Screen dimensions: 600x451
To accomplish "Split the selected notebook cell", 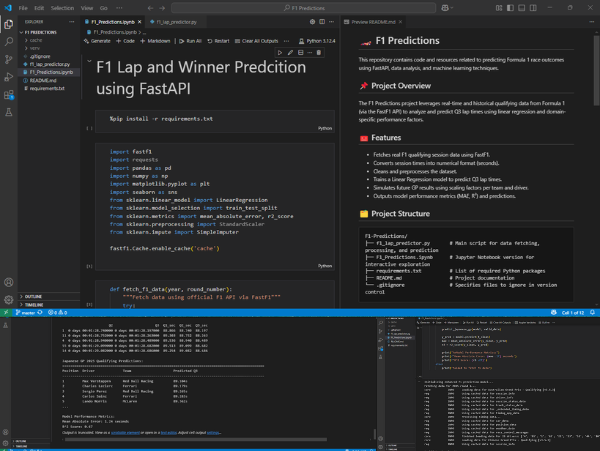I will 300,52.
